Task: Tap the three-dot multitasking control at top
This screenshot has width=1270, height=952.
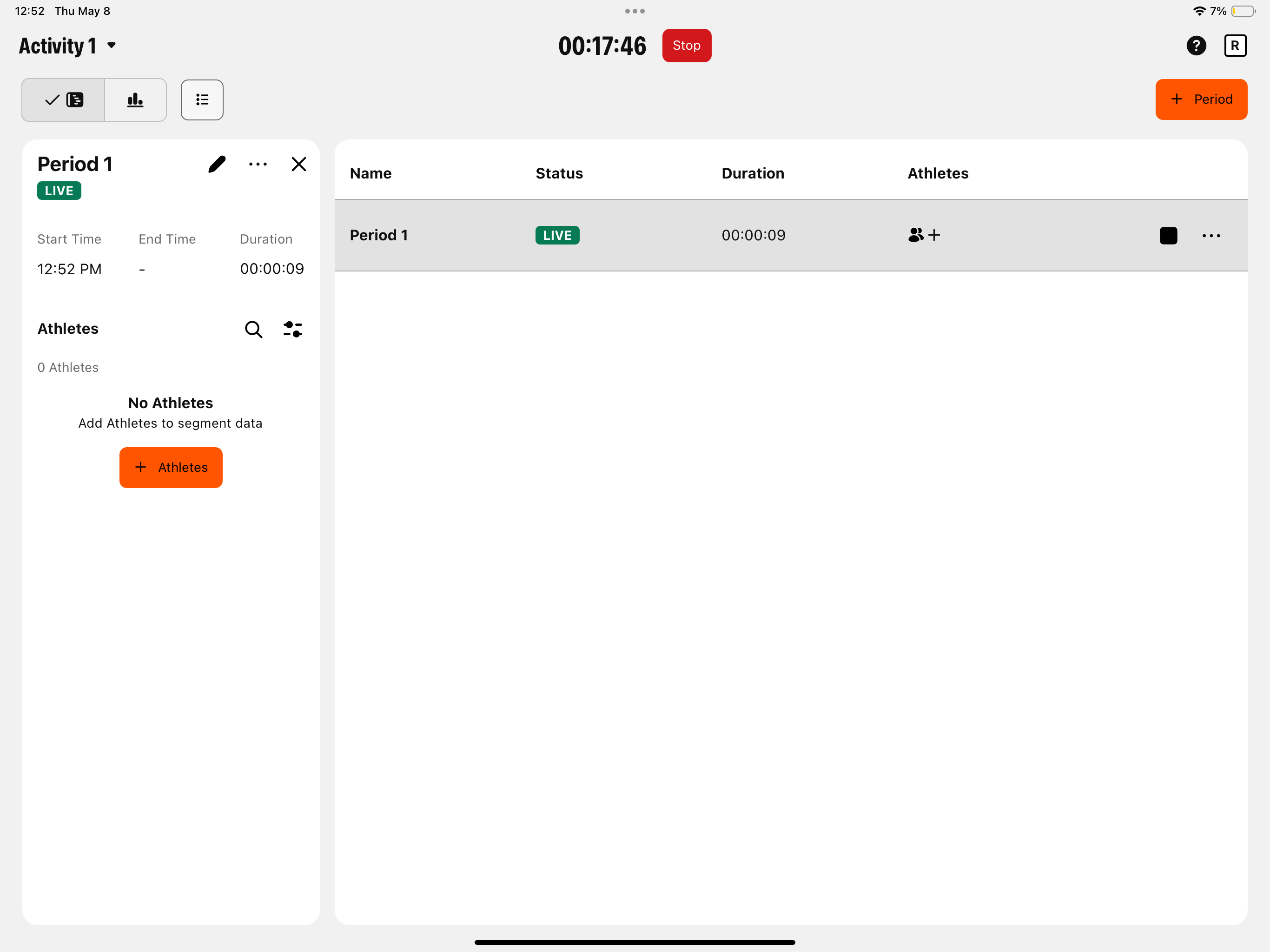Action: click(635, 11)
